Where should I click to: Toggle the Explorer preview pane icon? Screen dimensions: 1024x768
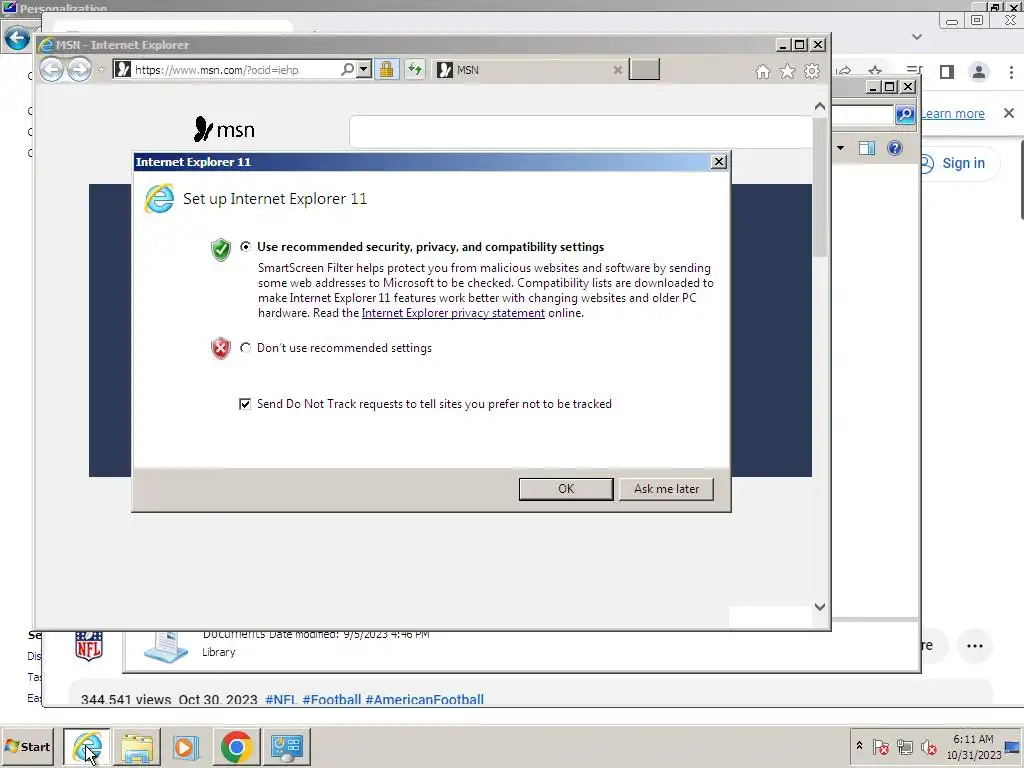(867, 148)
